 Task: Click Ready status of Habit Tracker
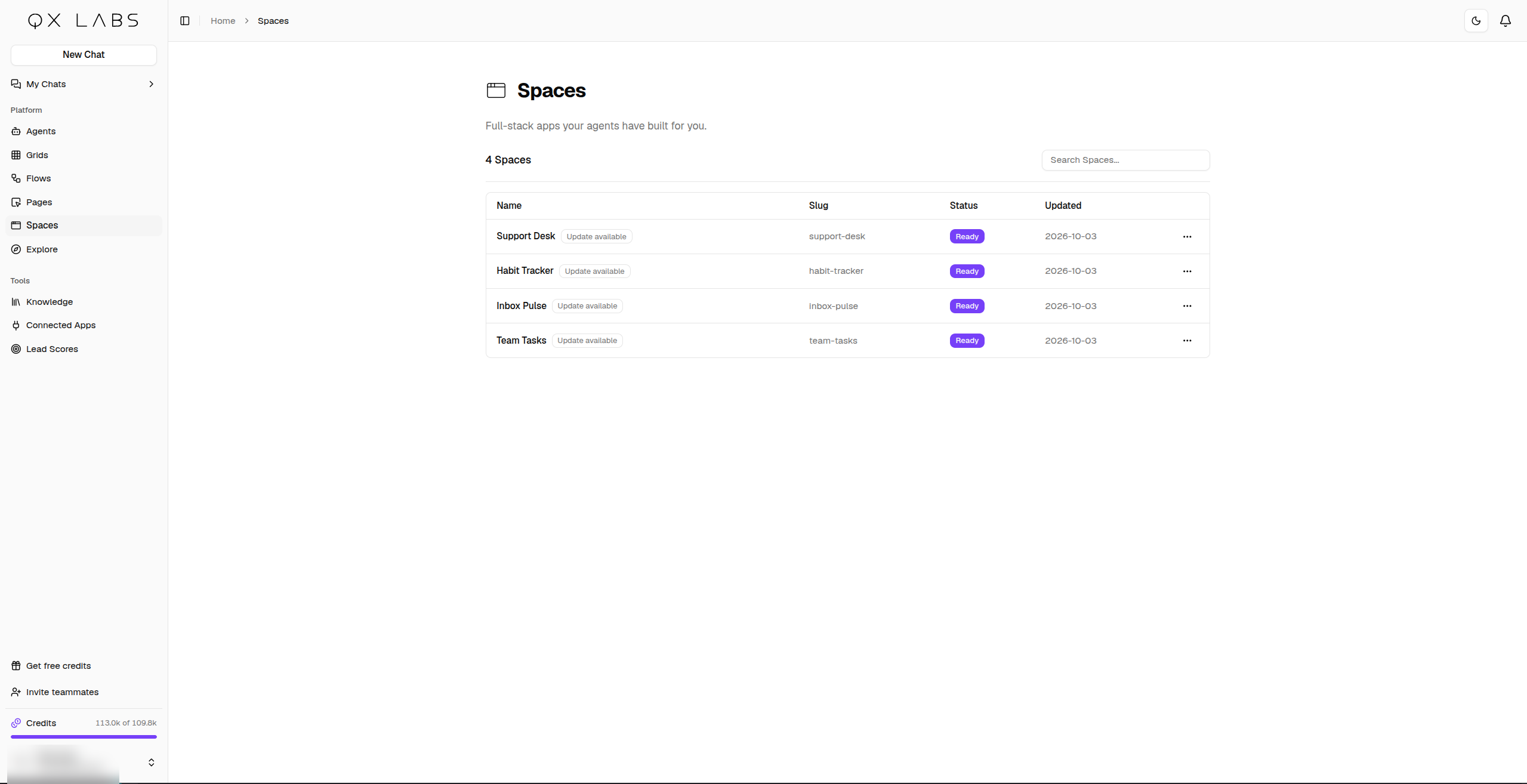point(967,271)
